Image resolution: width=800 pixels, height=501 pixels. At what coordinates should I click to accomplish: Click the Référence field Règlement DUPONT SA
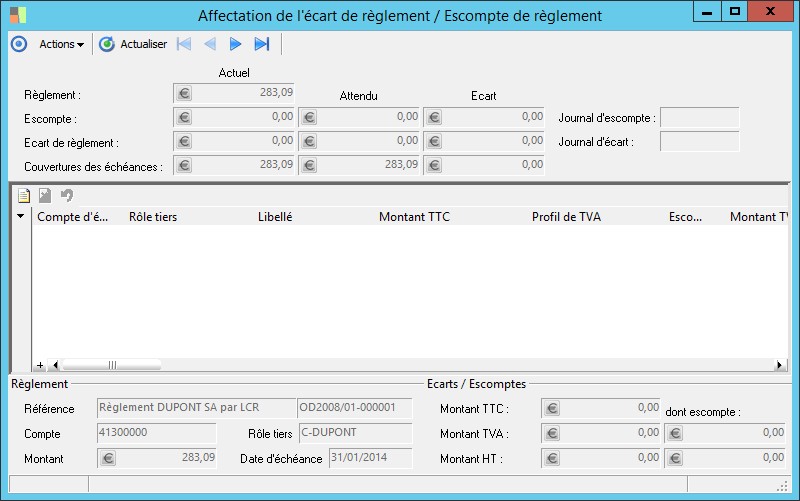(196, 408)
